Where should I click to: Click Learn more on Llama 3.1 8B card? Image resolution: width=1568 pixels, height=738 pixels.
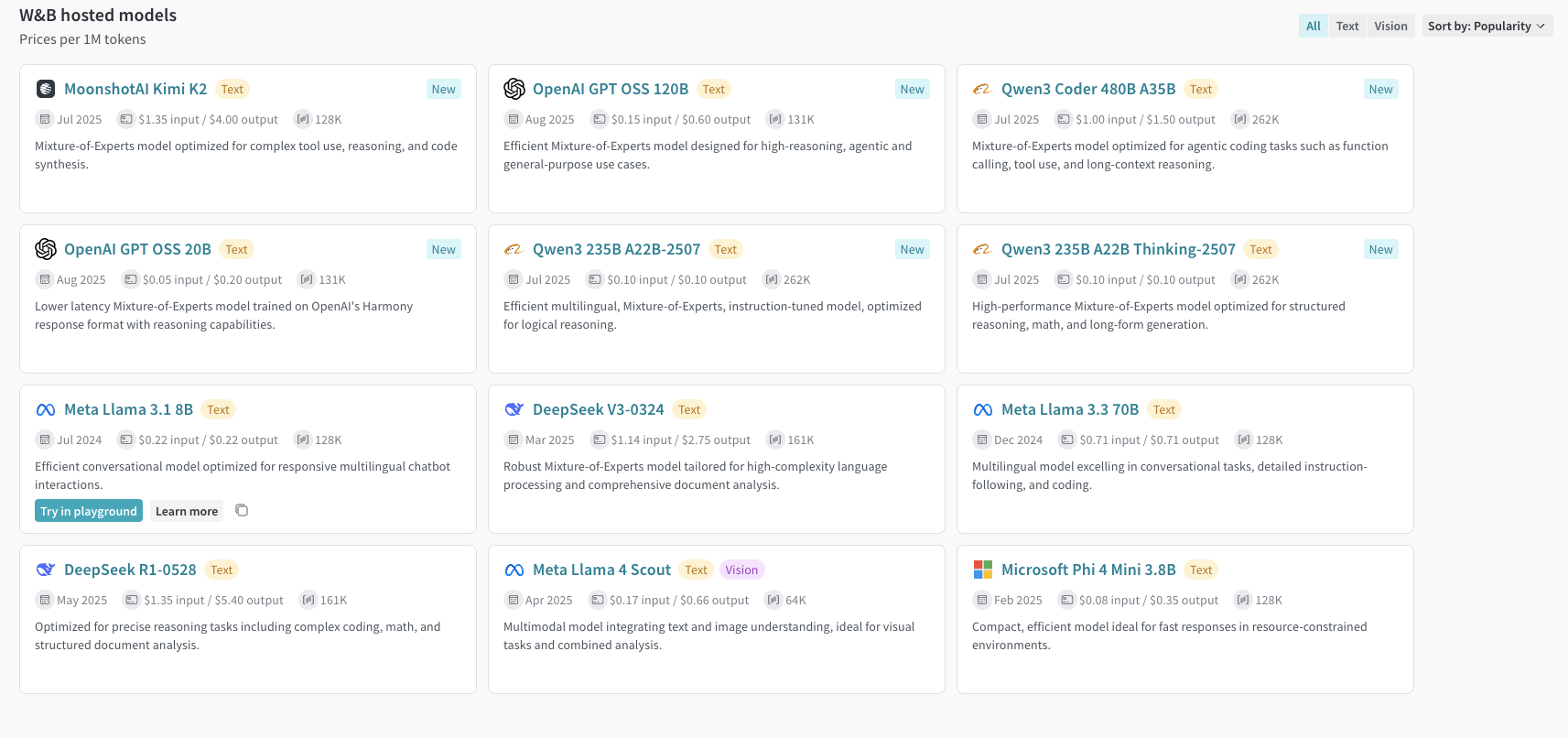pos(187,511)
